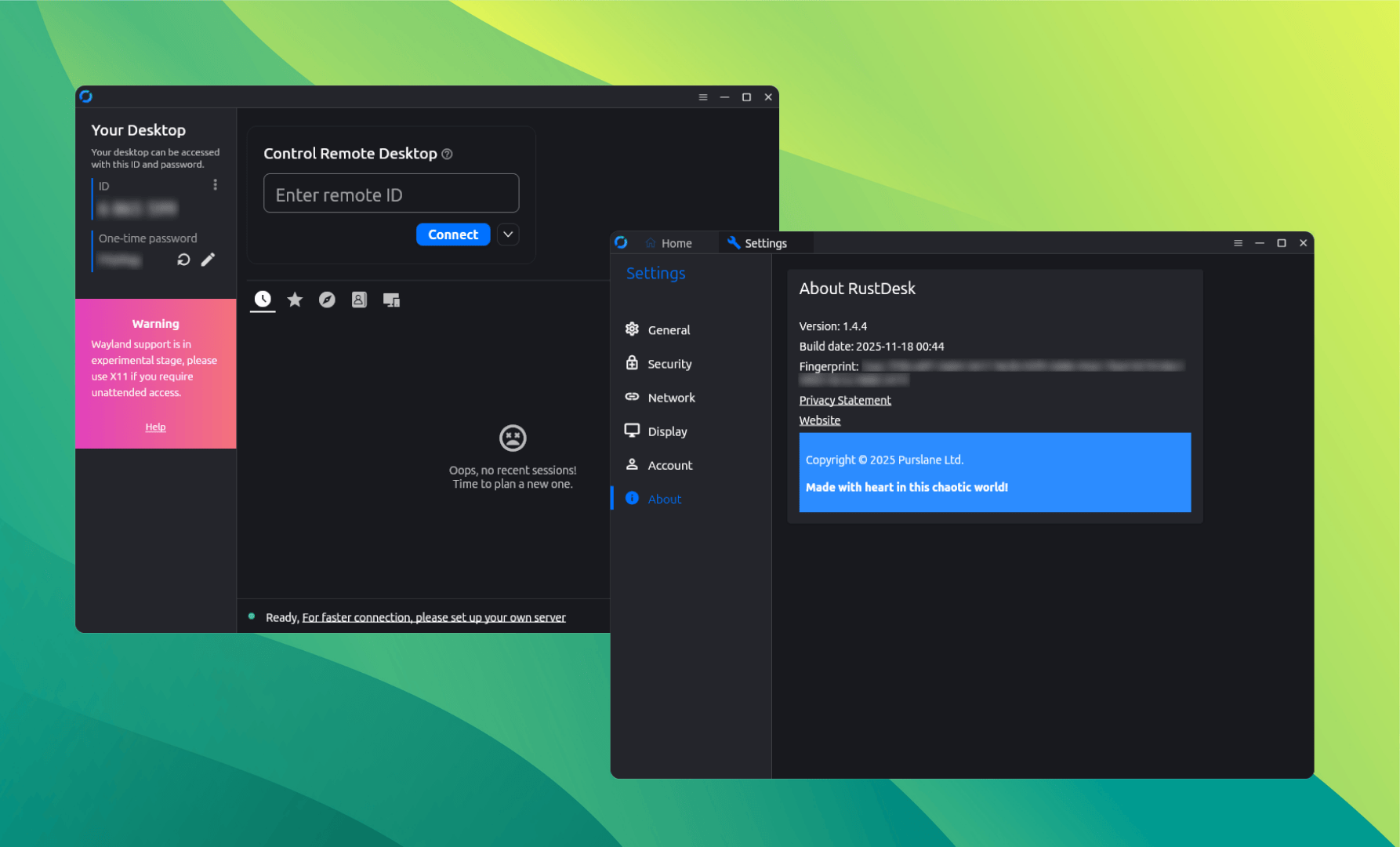The width and height of the screenshot is (1400, 847).
Task: Click the Enter remote ID field
Action: (x=391, y=194)
